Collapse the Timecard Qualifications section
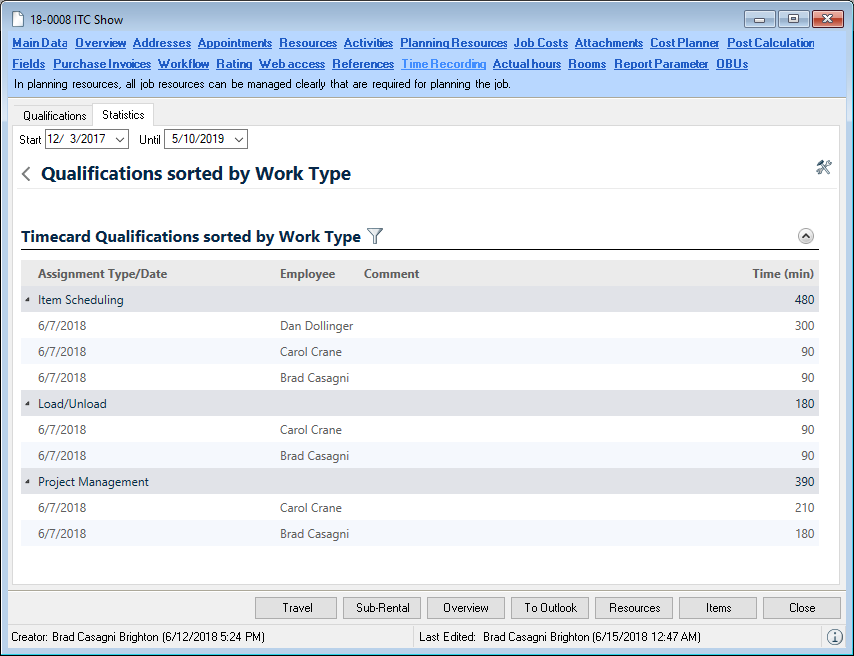 click(x=806, y=236)
